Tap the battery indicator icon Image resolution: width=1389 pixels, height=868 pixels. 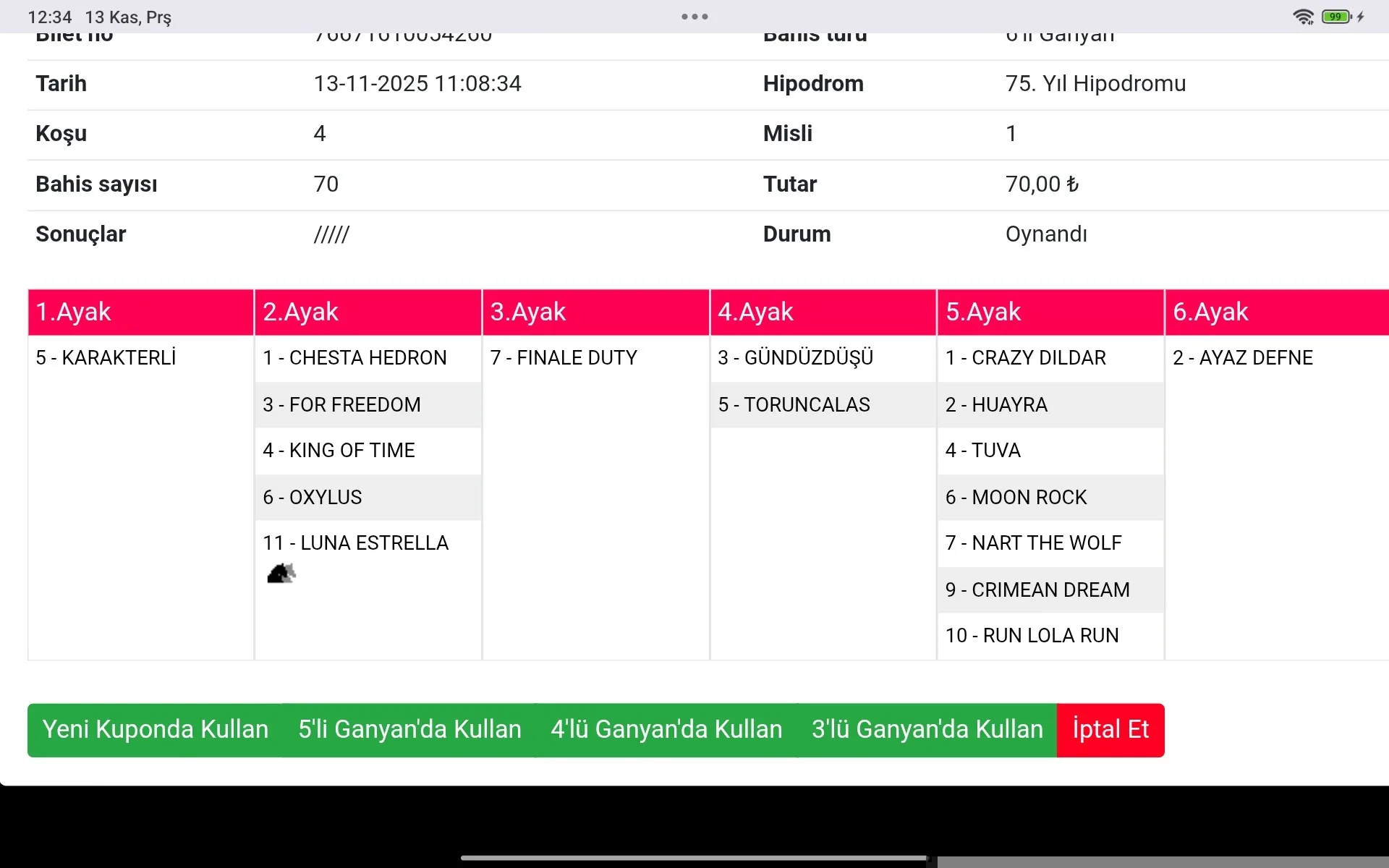point(1336,17)
